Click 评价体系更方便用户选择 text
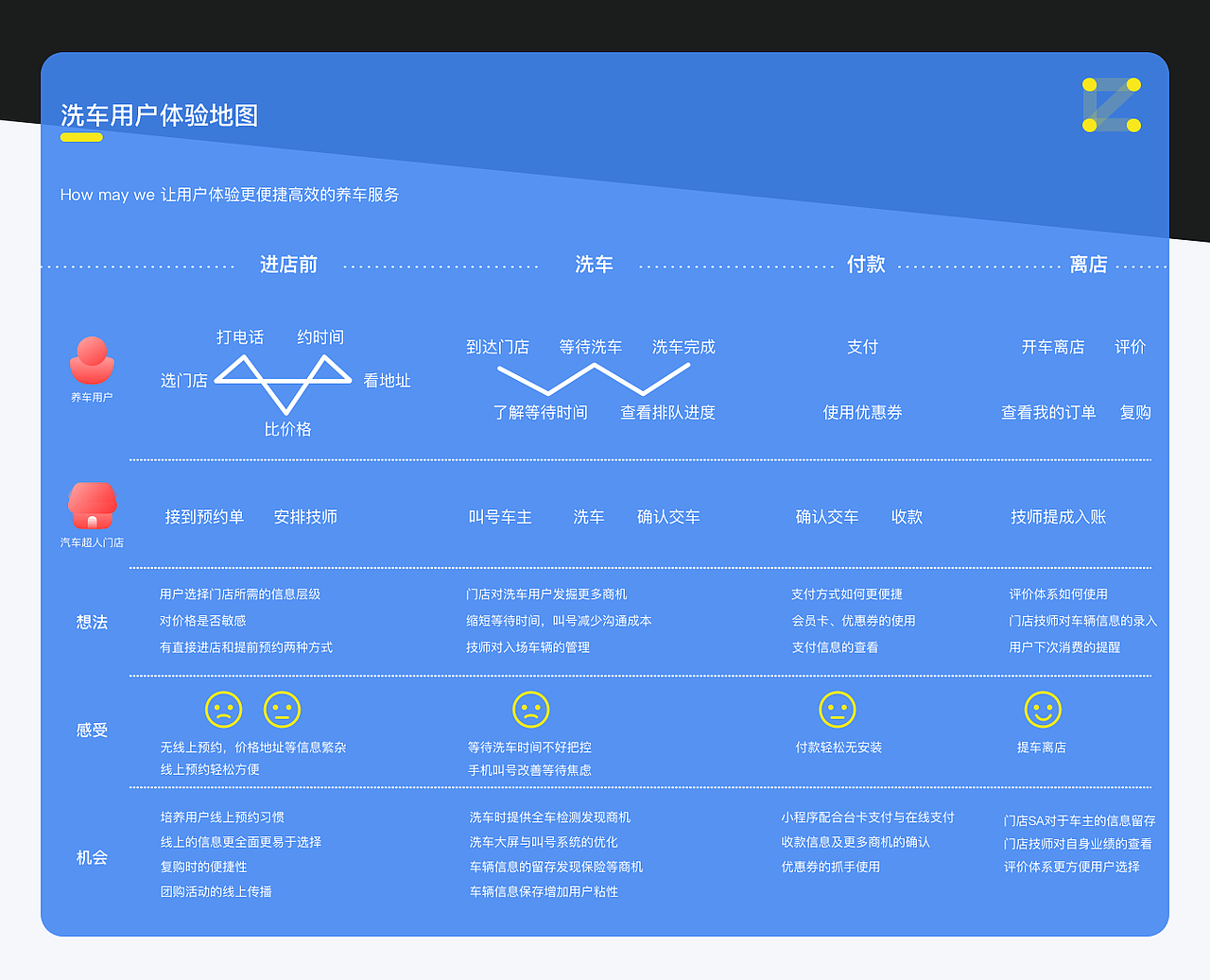Viewport: 1210px width, 980px height. (1072, 867)
